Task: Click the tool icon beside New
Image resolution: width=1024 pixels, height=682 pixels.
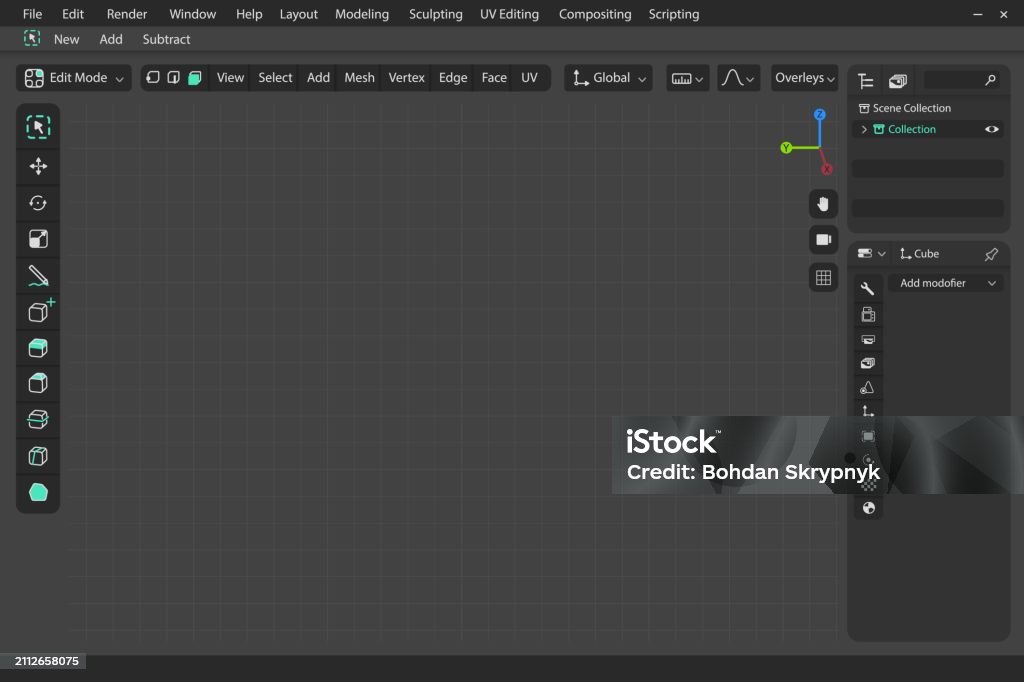Action: 32,39
